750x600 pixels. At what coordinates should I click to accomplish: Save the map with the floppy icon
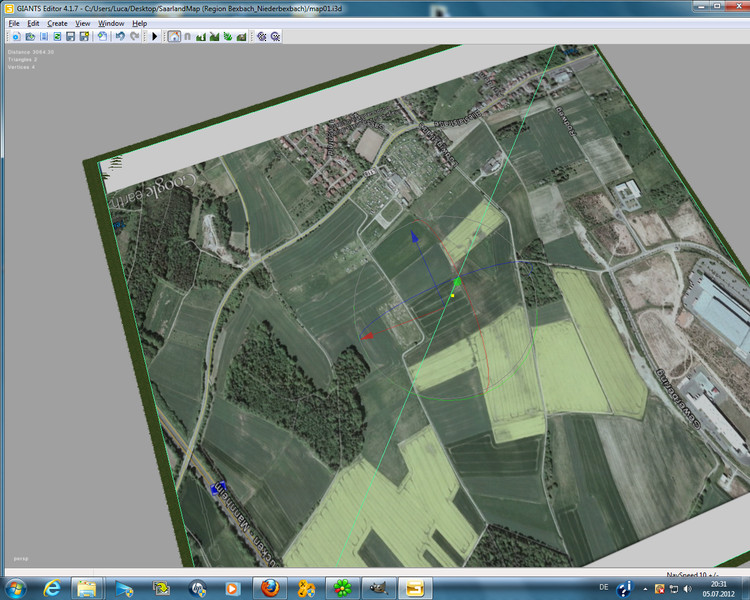point(71,36)
